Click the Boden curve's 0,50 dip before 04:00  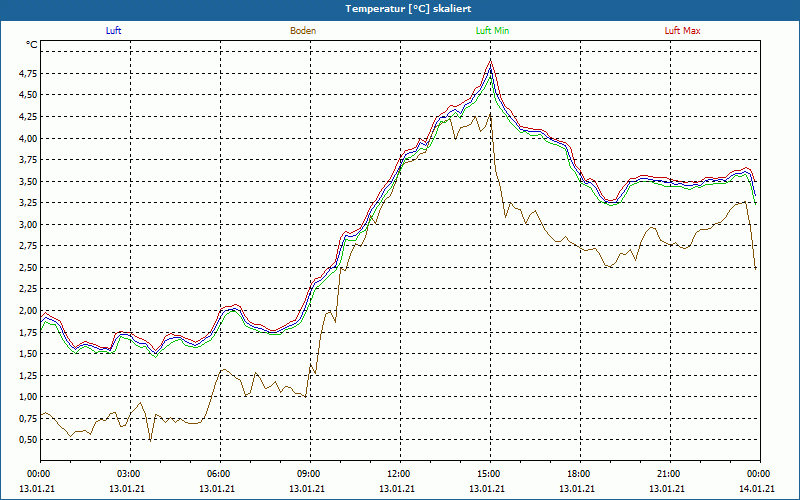point(151,440)
